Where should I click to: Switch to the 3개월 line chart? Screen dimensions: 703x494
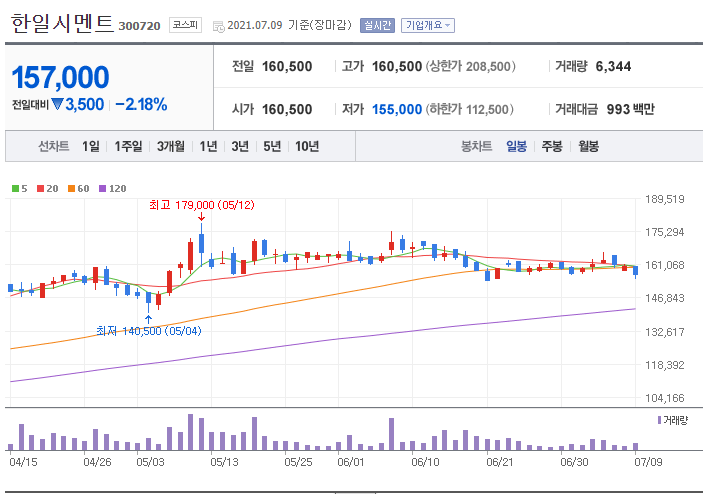point(171,146)
